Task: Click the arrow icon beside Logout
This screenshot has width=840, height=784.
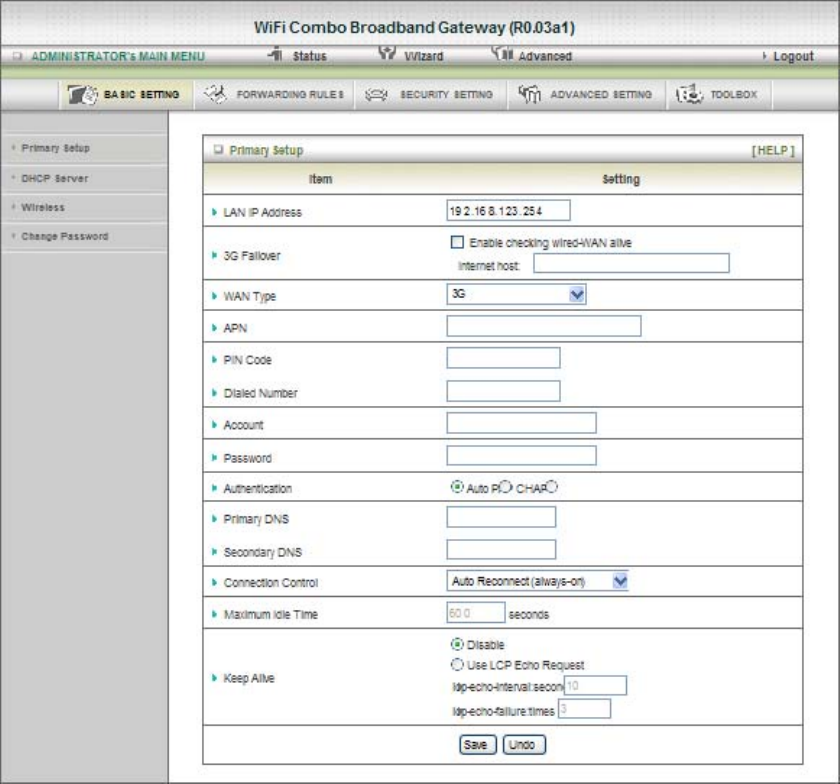Action: 764,56
